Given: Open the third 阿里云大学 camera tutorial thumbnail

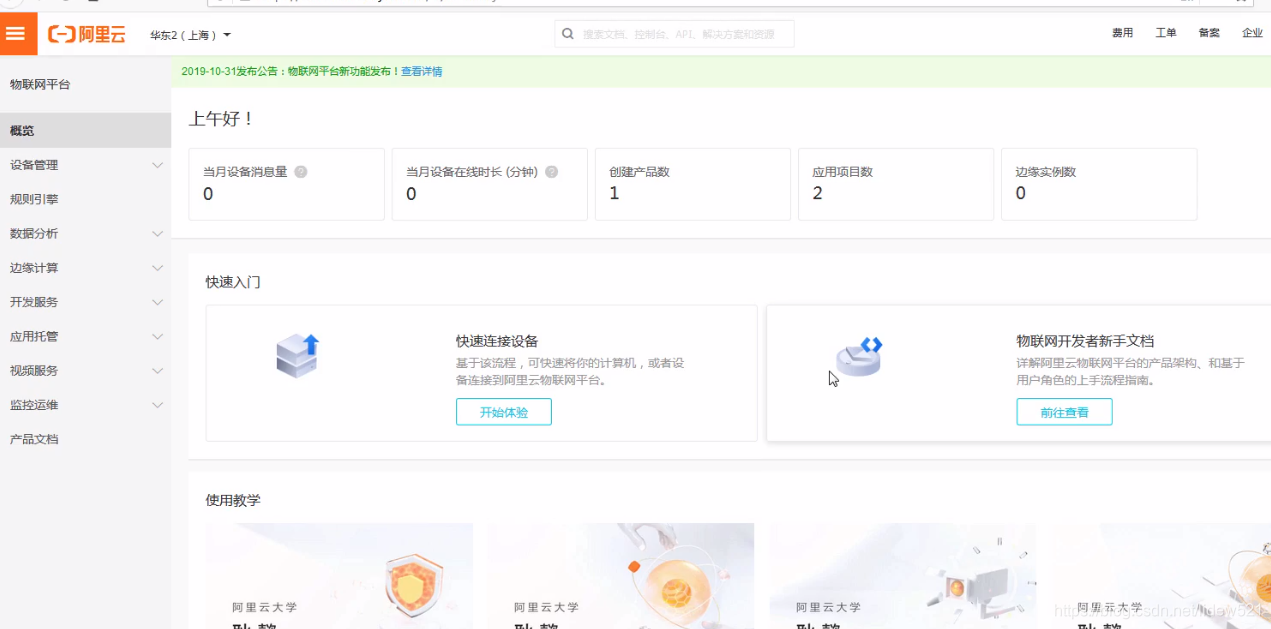Looking at the screenshot, I should coord(903,576).
